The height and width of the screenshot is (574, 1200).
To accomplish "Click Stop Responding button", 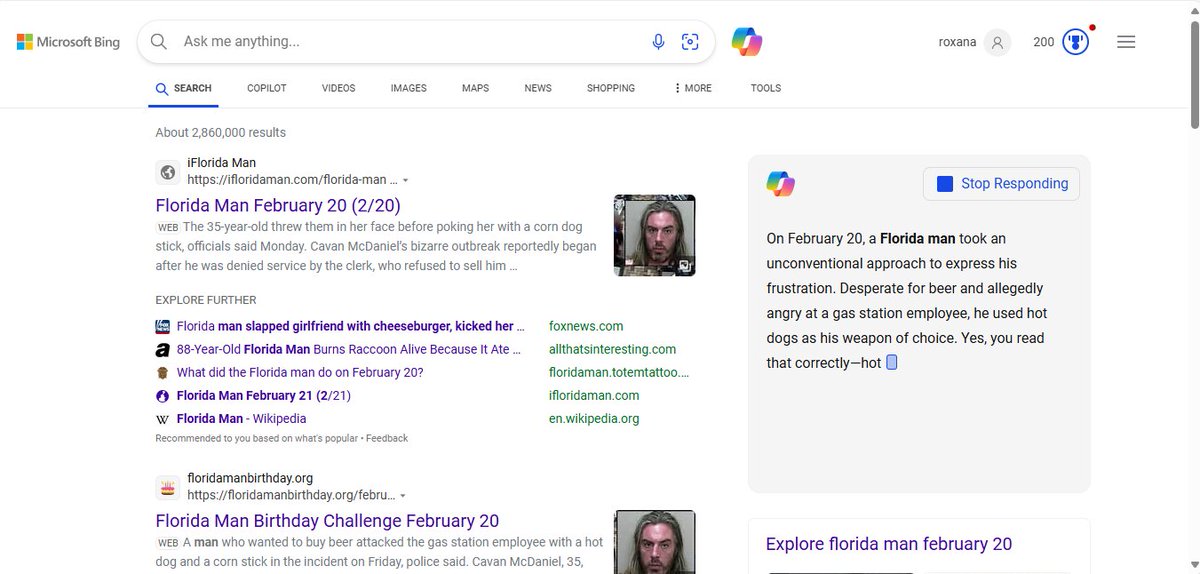I will (1001, 184).
